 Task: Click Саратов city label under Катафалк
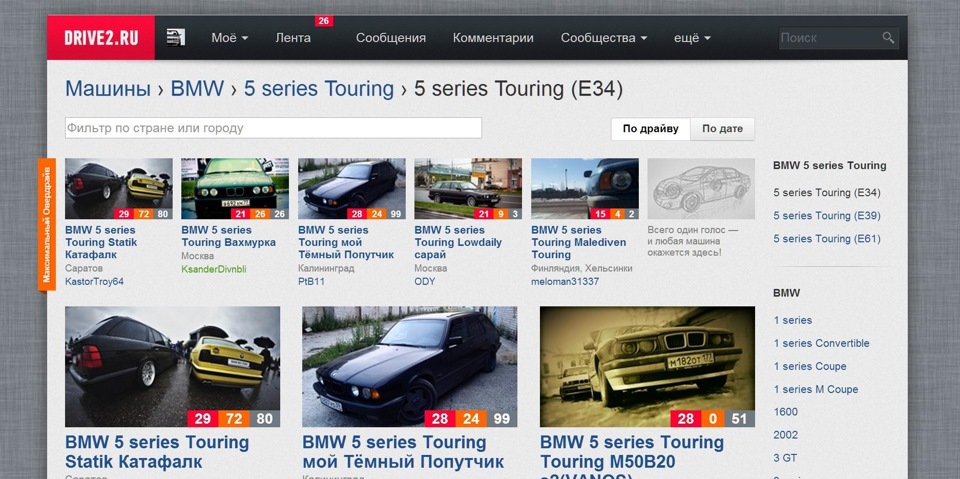(x=84, y=268)
